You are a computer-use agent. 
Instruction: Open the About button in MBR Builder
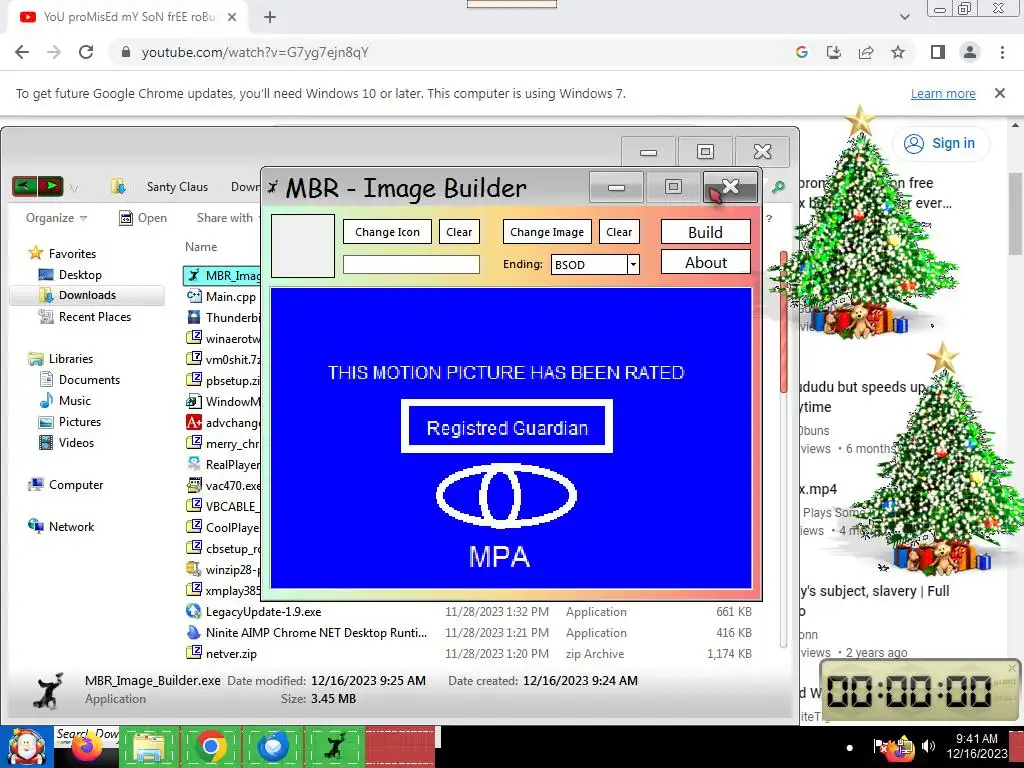[705, 263]
